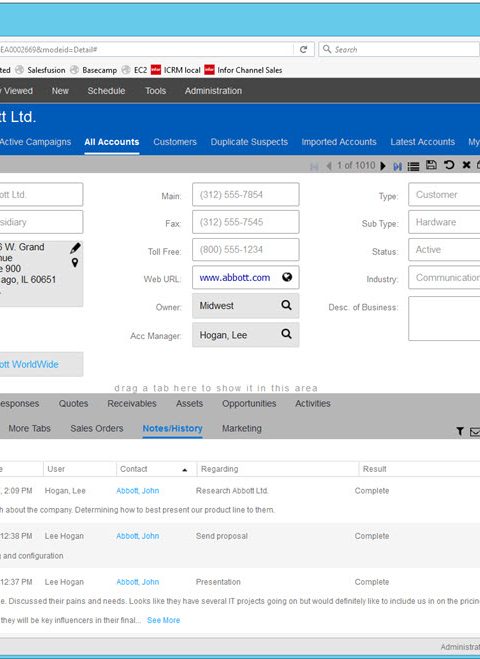Edit address with pencil icon

pyautogui.click(x=75, y=248)
